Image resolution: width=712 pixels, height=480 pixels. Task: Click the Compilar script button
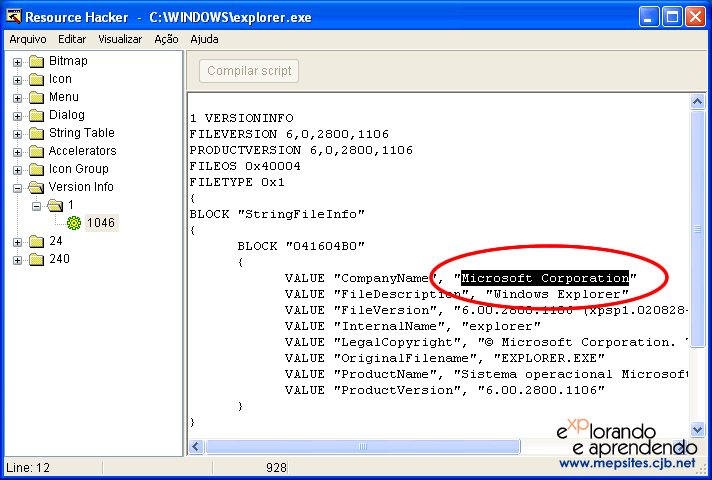(249, 71)
